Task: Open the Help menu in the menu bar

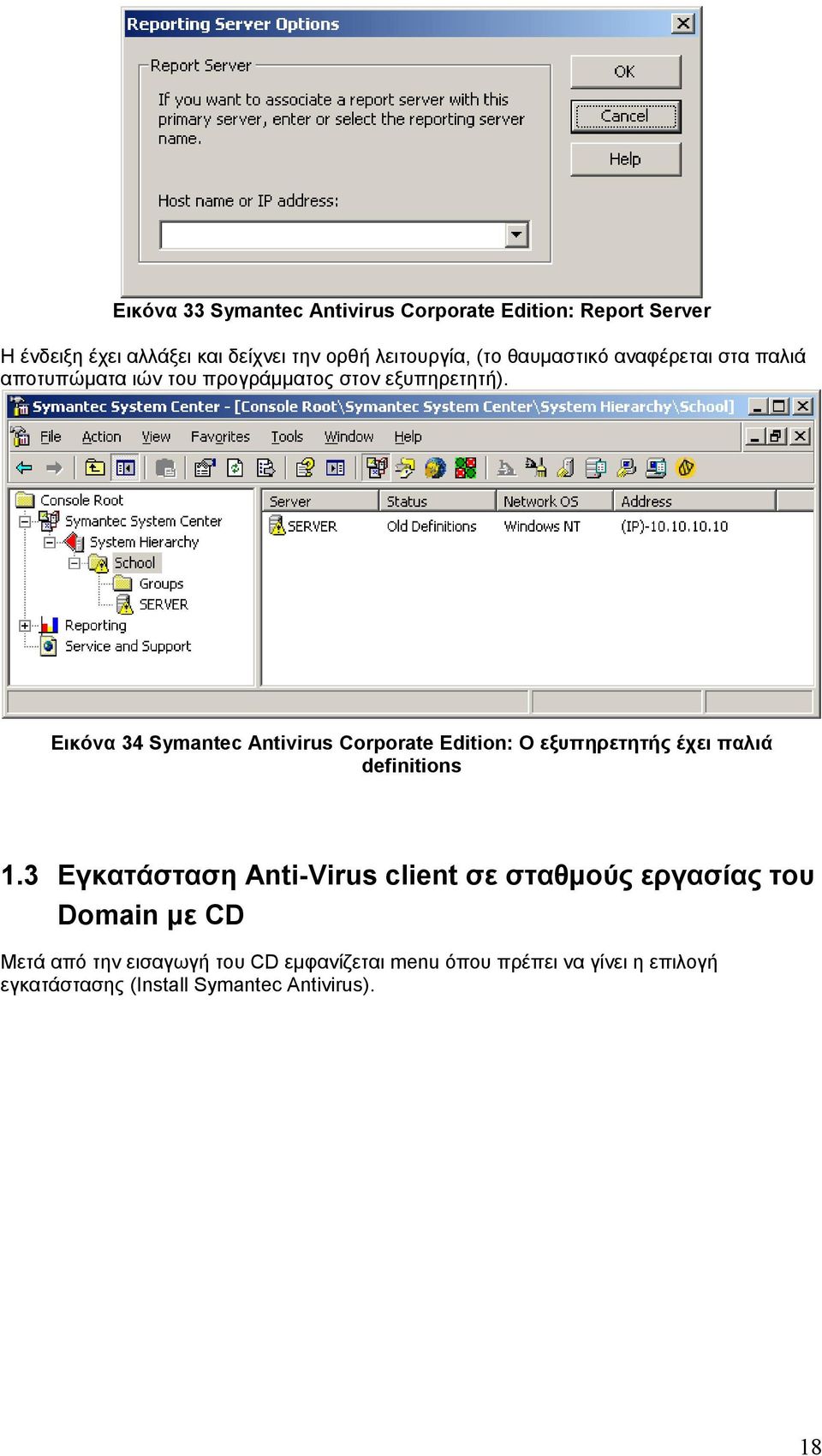Action: pyautogui.click(x=408, y=437)
